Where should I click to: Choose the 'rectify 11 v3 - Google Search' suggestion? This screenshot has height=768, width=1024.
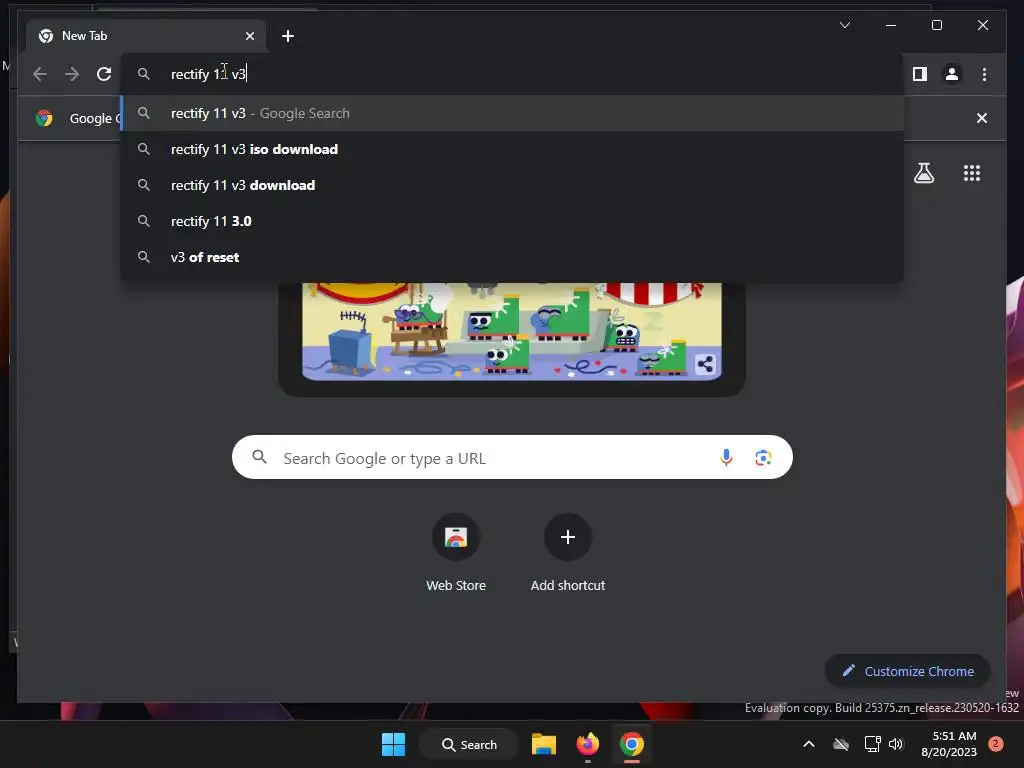coord(513,113)
